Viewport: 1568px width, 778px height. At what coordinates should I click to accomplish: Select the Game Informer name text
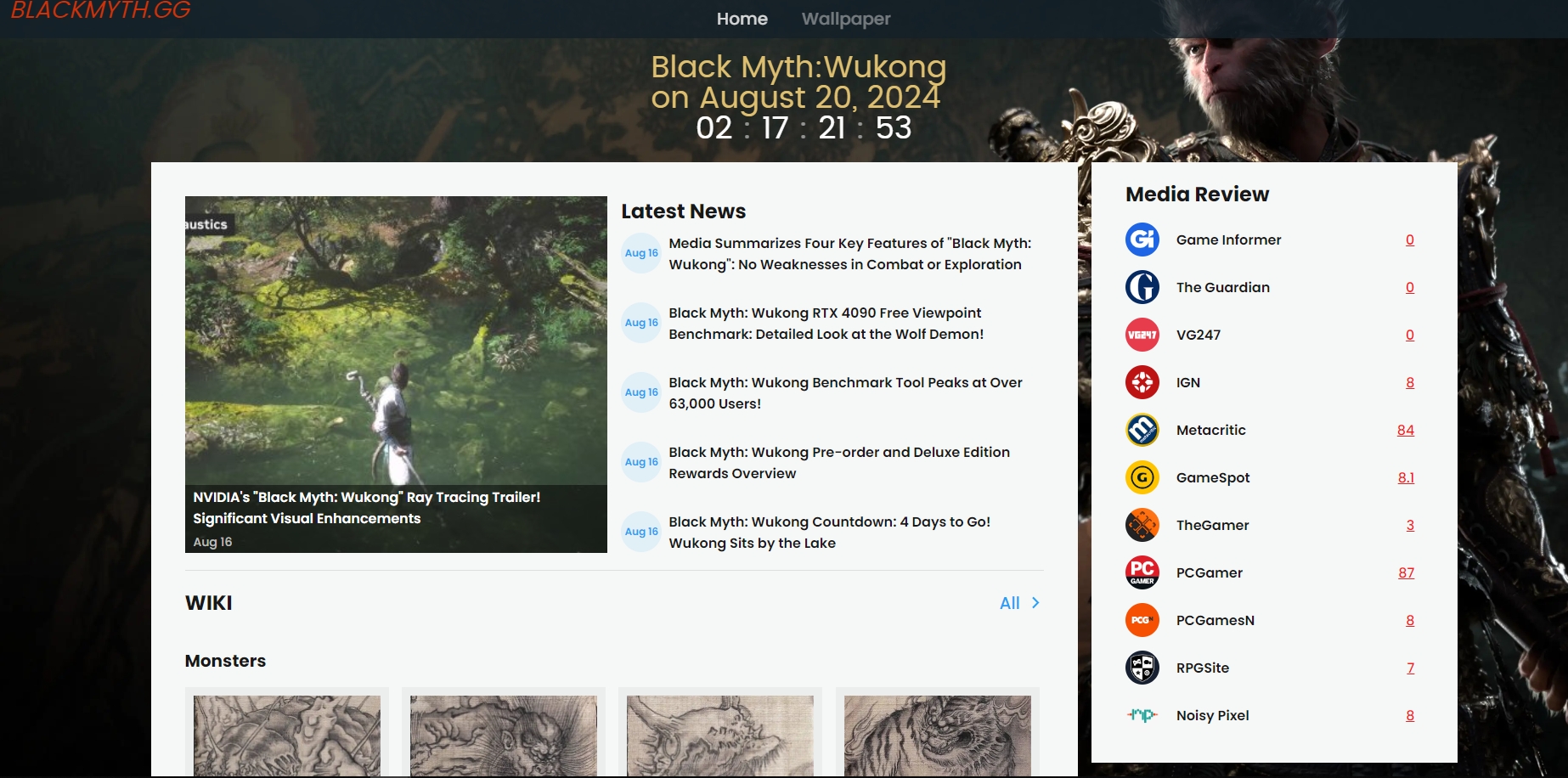[1228, 240]
